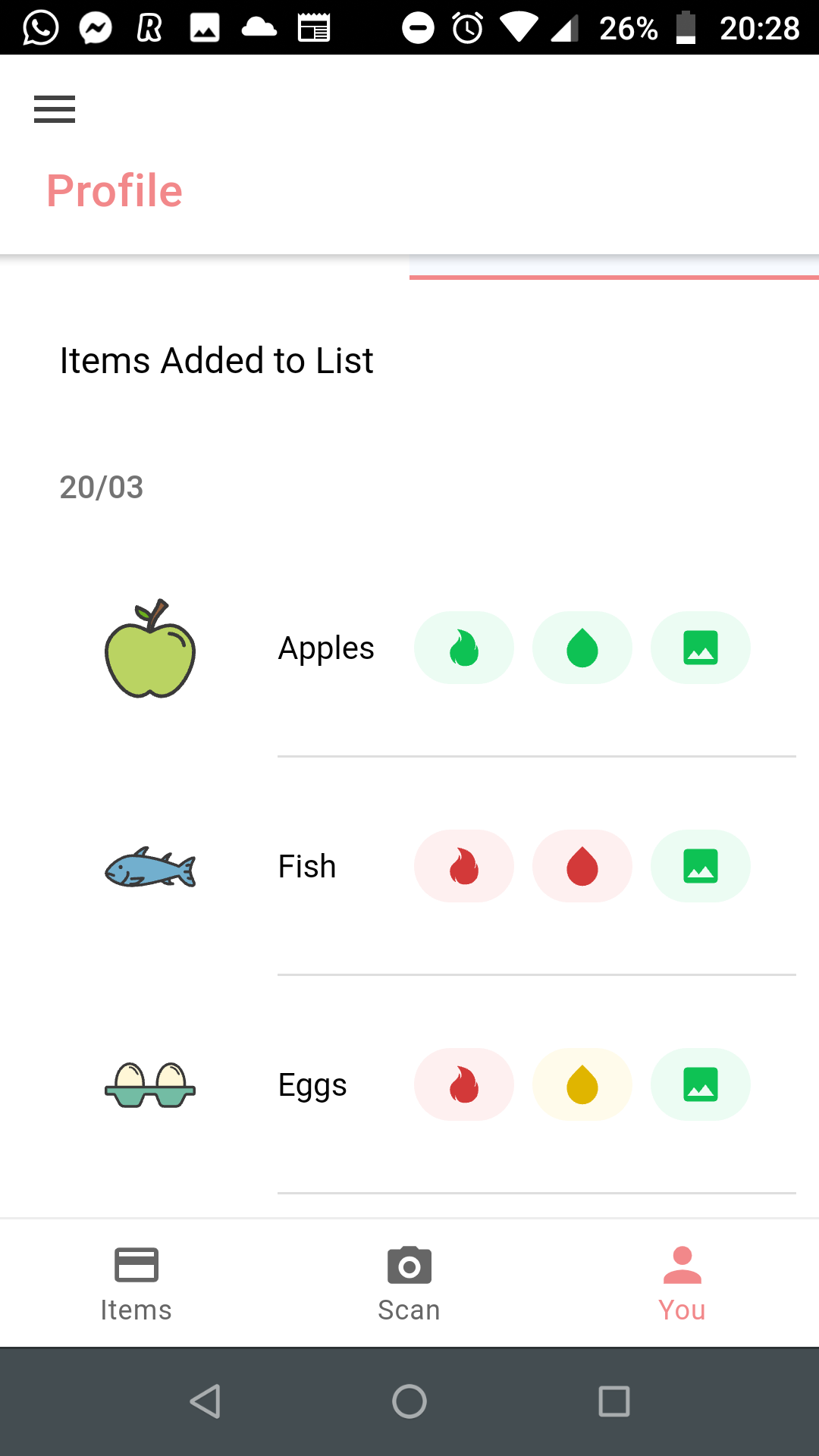Select the Fish item name
Viewport: 819px width, 1456px height.
(307, 866)
